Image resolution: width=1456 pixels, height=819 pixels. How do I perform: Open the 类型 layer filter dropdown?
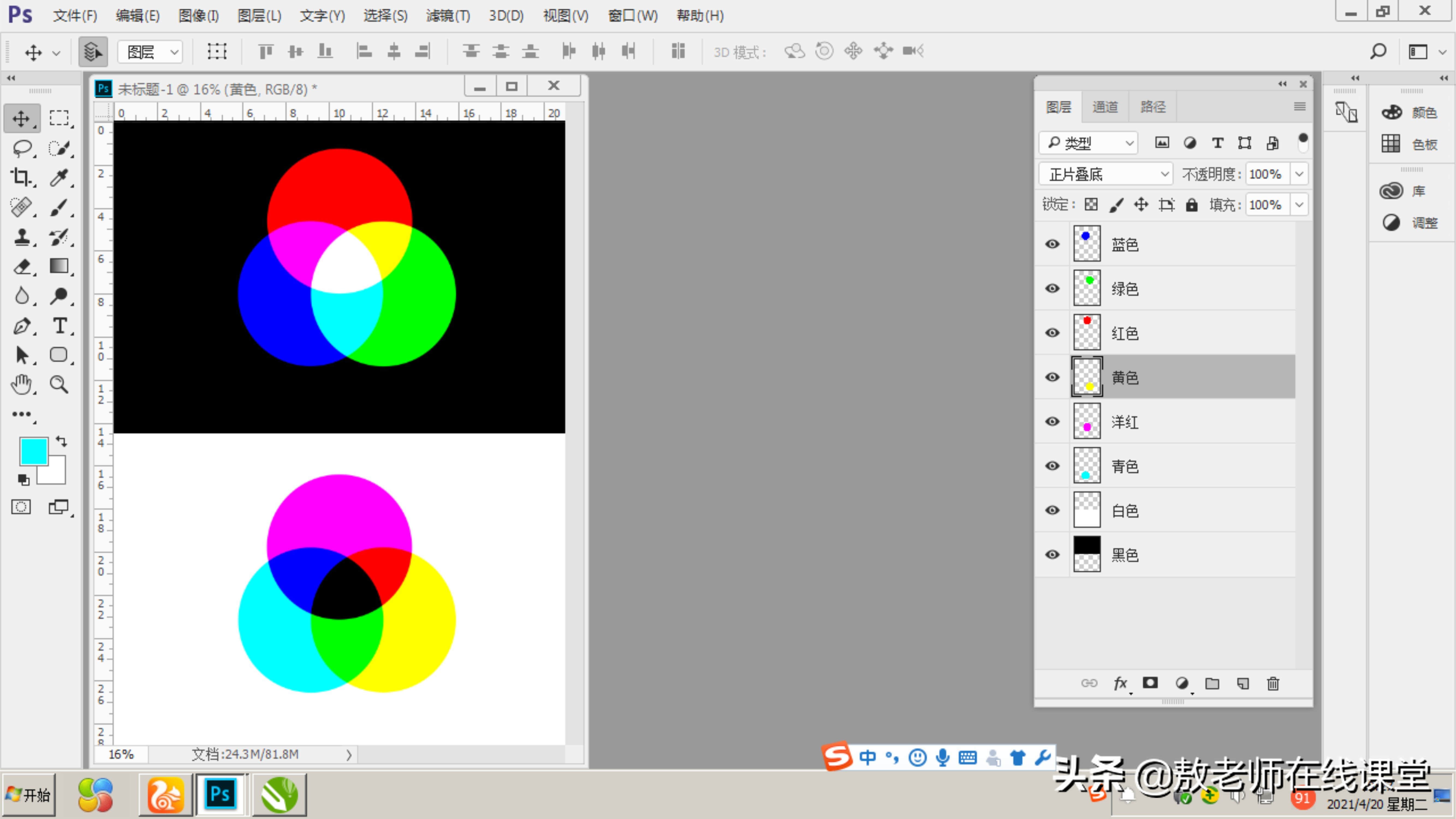pyautogui.click(x=1089, y=143)
